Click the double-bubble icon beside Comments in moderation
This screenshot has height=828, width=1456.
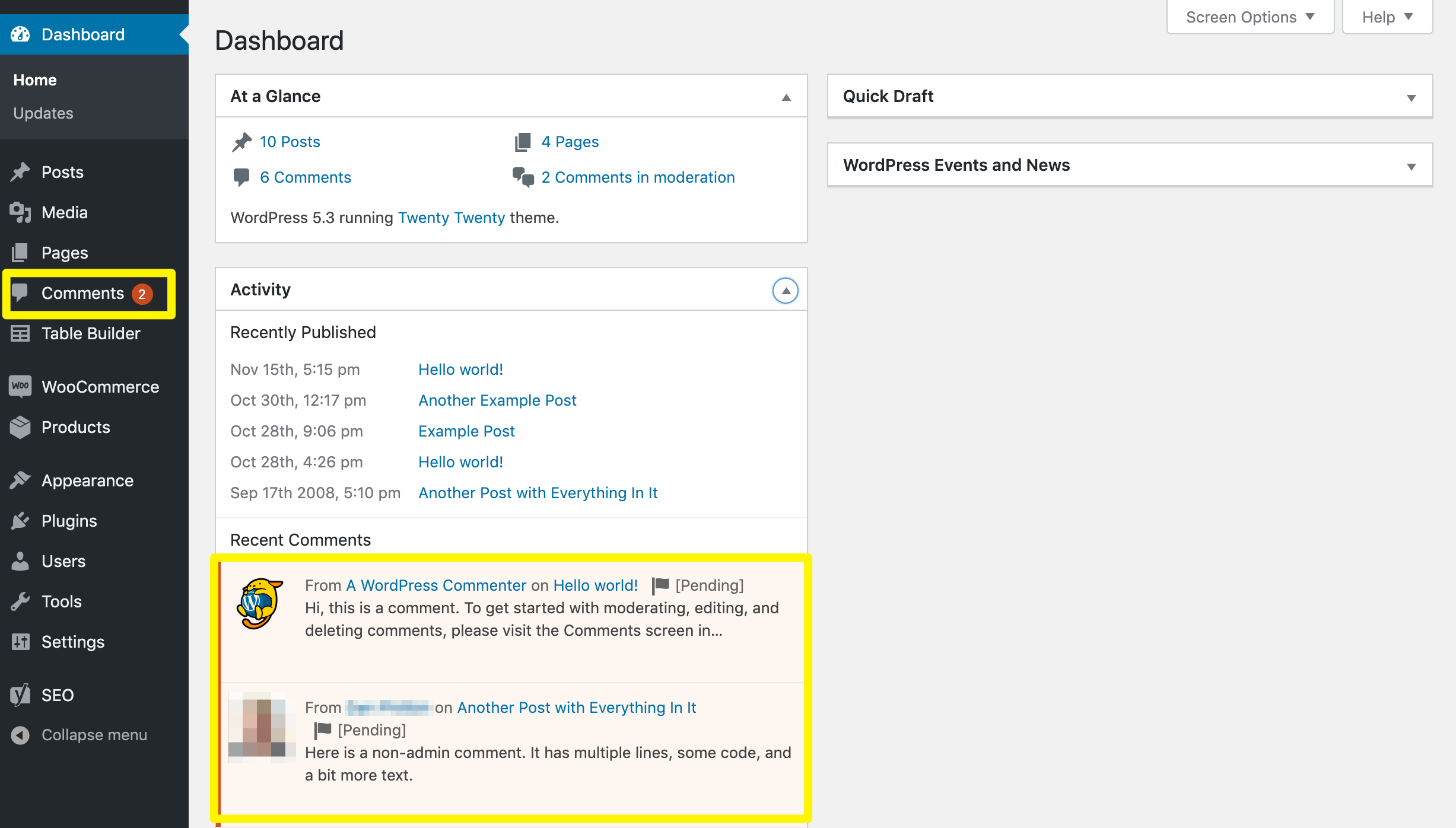pyautogui.click(x=523, y=177)
